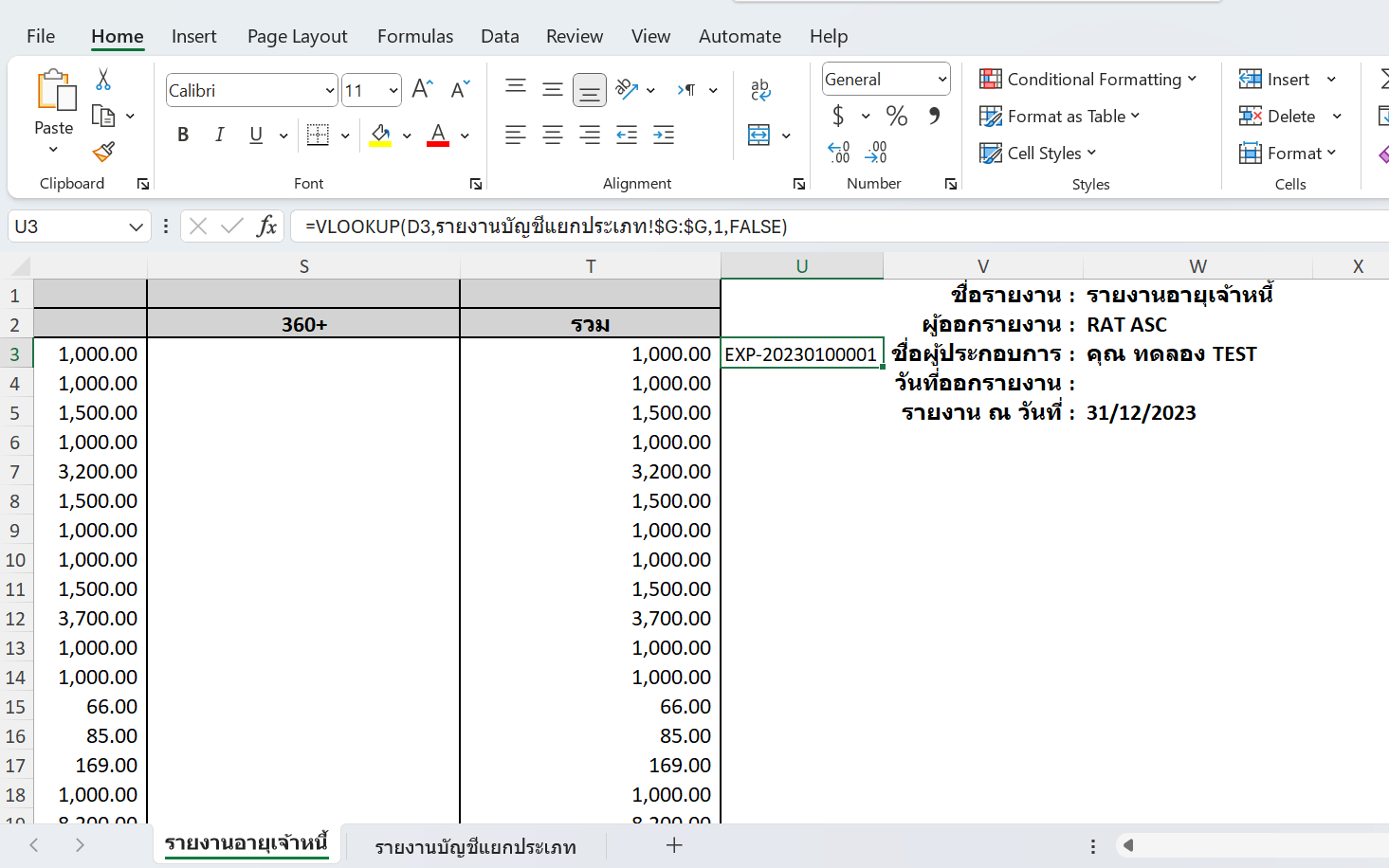Screen dimensions: 1389x868
Task: Go to the next sheet arrow
Action: 80,845
